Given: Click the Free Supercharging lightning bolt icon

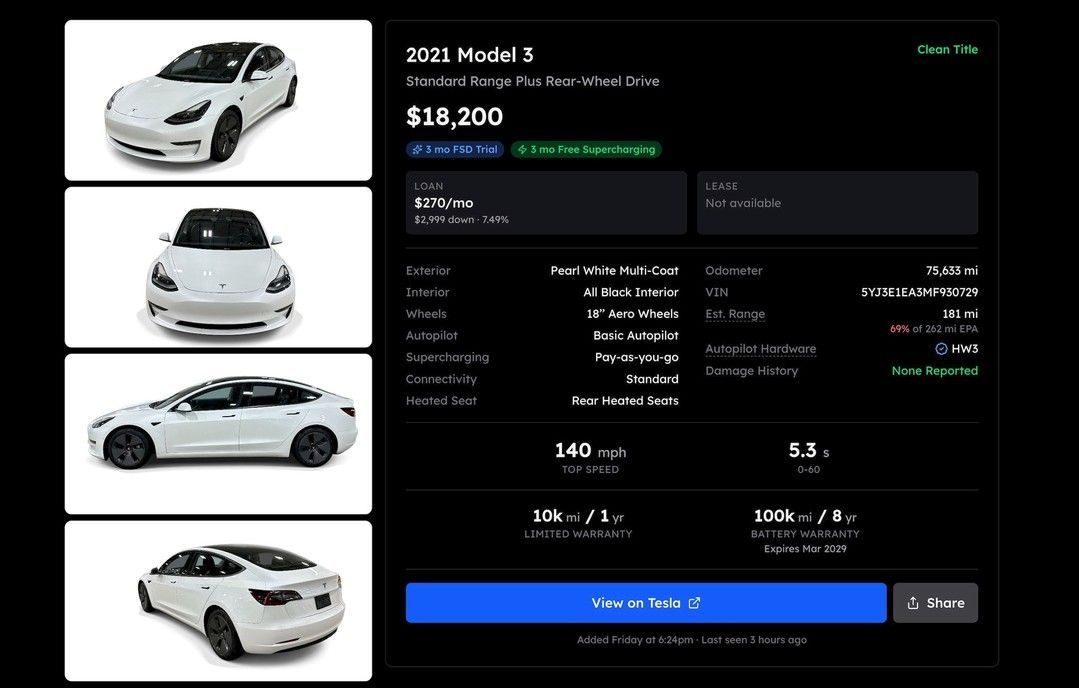Looking at the screenshot, I should 522,150.
